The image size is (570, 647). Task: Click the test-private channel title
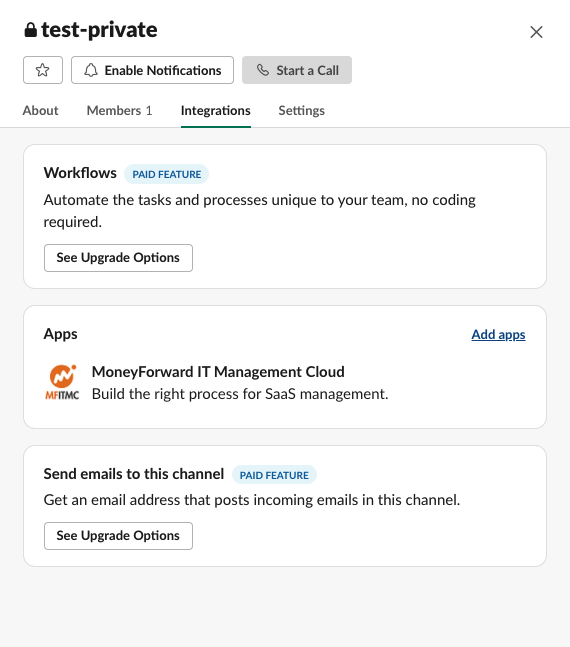[x=99, y=30]
